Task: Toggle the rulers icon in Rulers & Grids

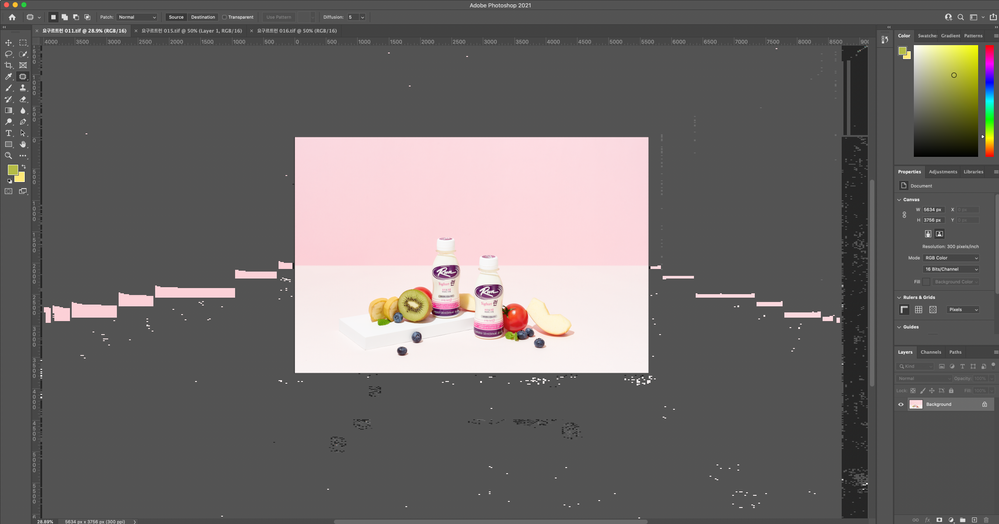Action: [903, 310]
